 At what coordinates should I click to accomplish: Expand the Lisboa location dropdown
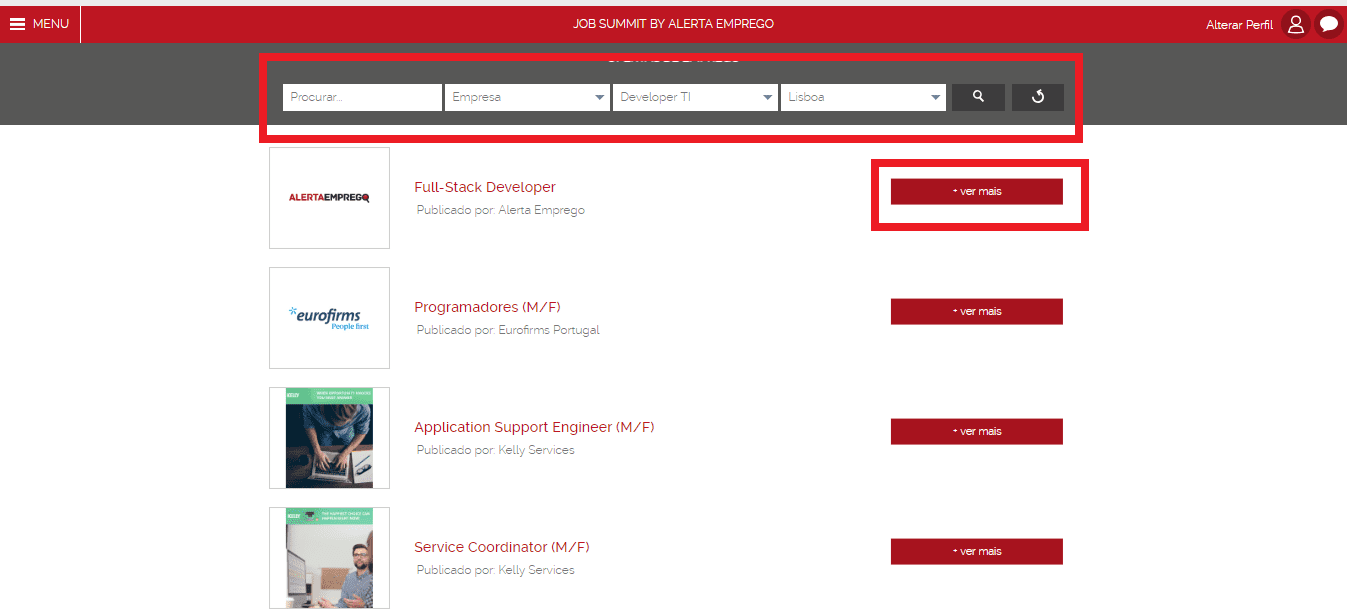tap(863, 97)
